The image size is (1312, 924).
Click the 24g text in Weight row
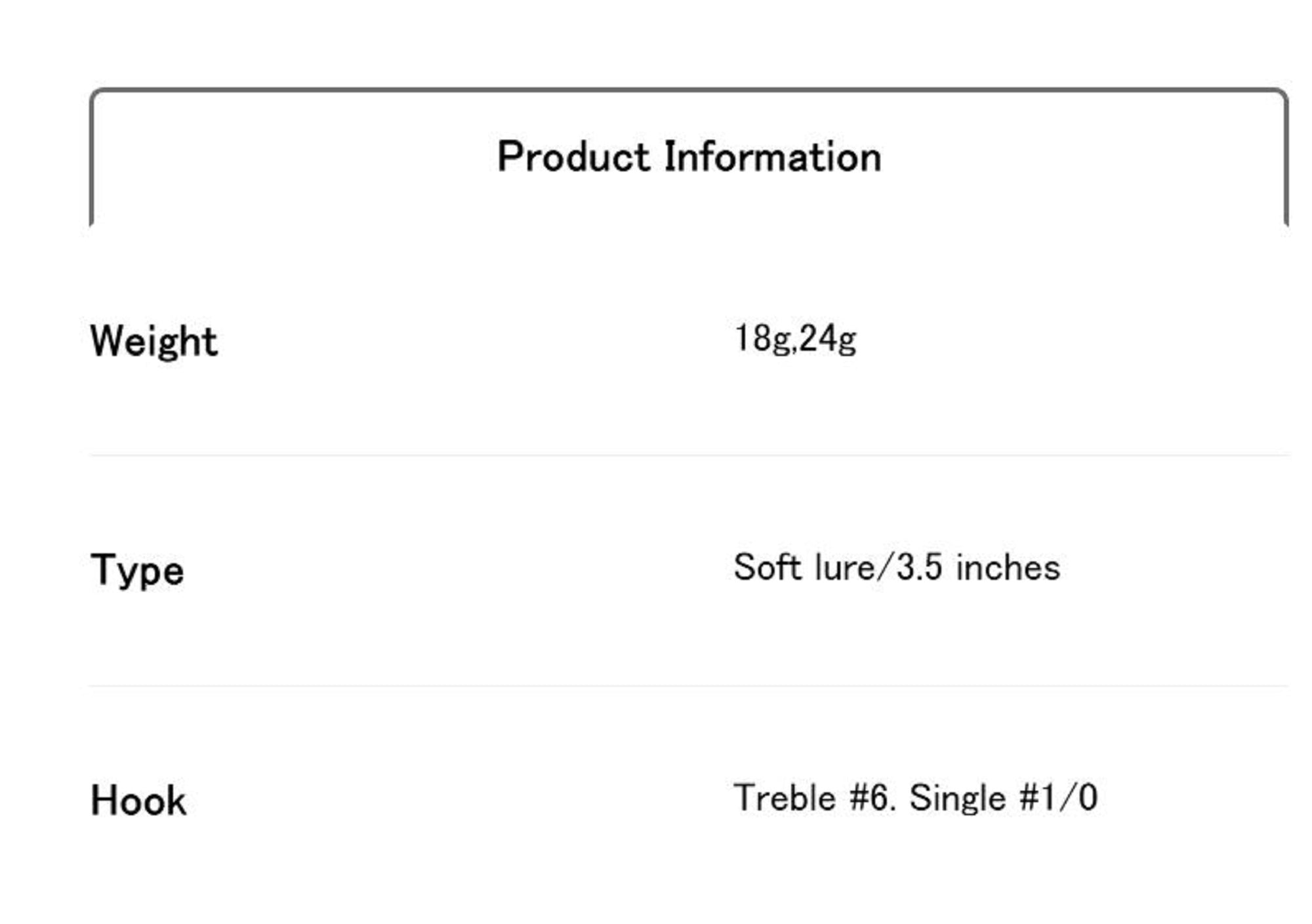(828, 339)
